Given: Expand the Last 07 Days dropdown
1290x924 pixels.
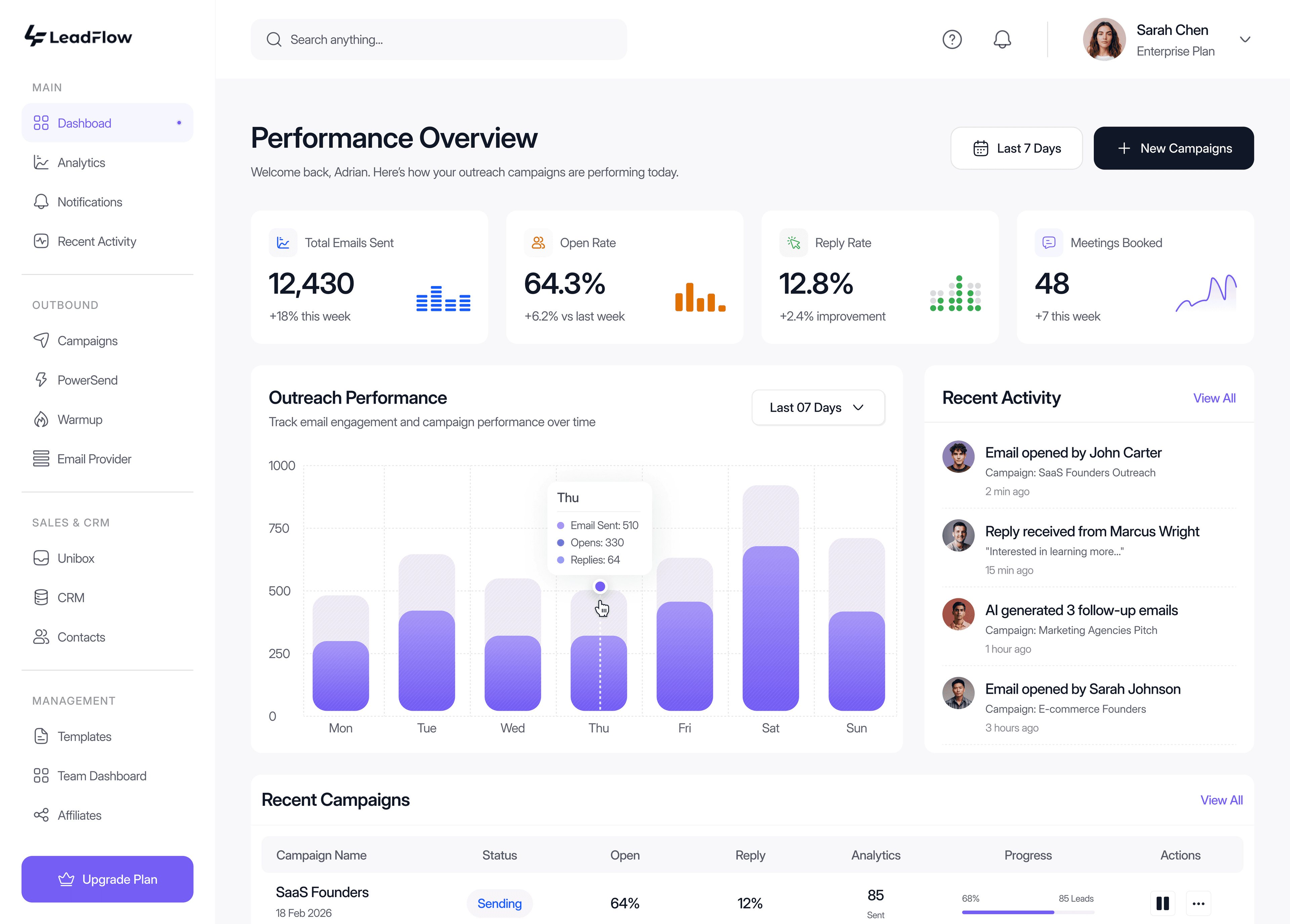Looking at the screenshot, I should (818, 407).
